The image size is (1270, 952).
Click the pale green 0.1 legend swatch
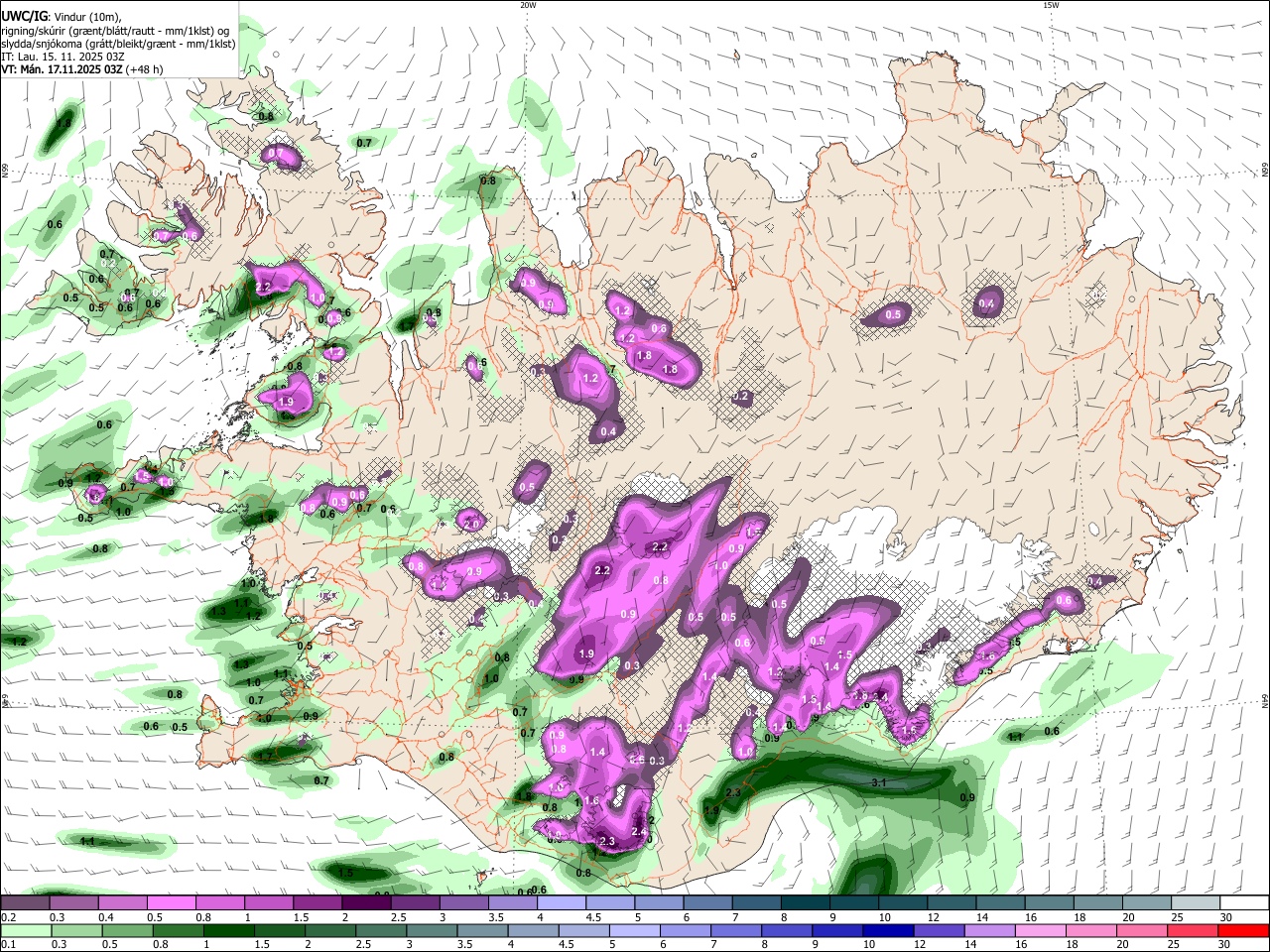[x=25, y=930]
